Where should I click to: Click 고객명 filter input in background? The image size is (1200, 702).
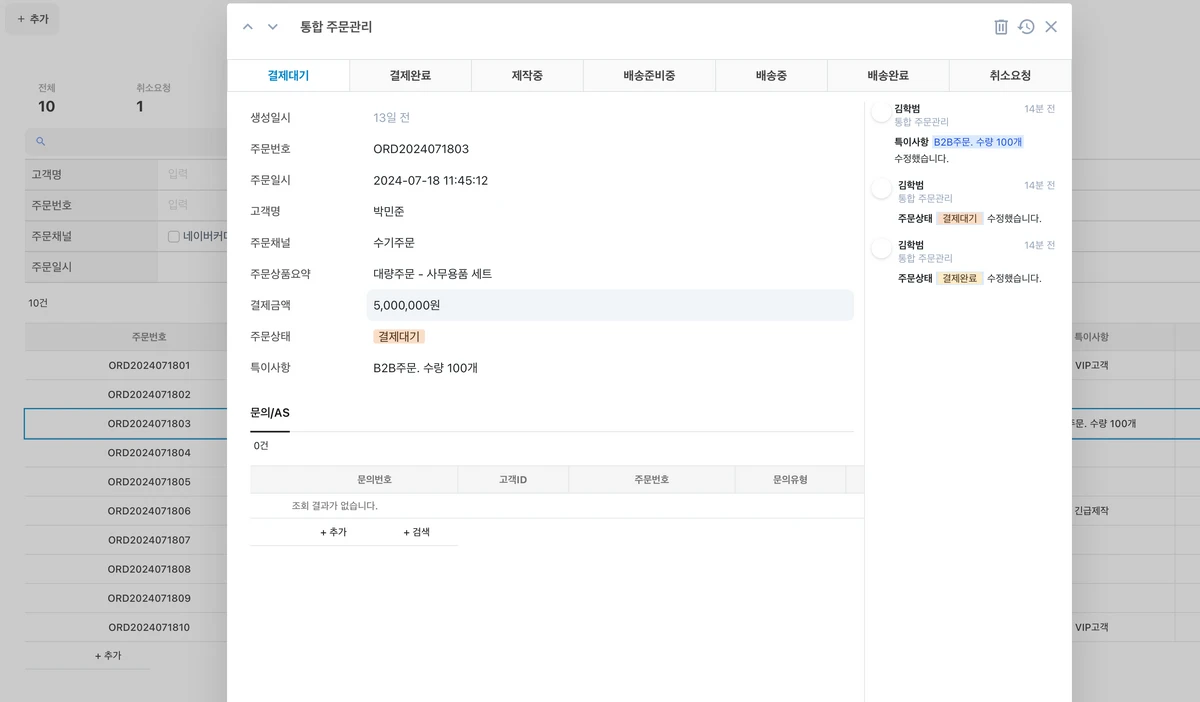(x=193, y=174)
